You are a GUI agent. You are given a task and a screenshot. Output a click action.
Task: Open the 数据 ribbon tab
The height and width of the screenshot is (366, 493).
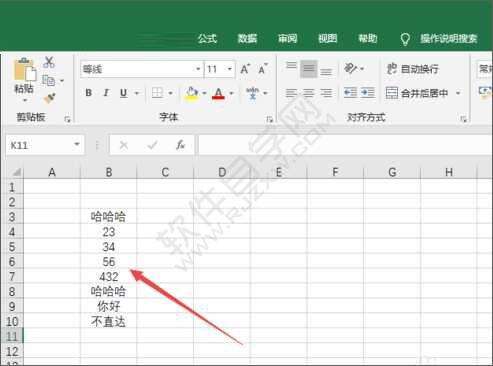pos(247,39)
